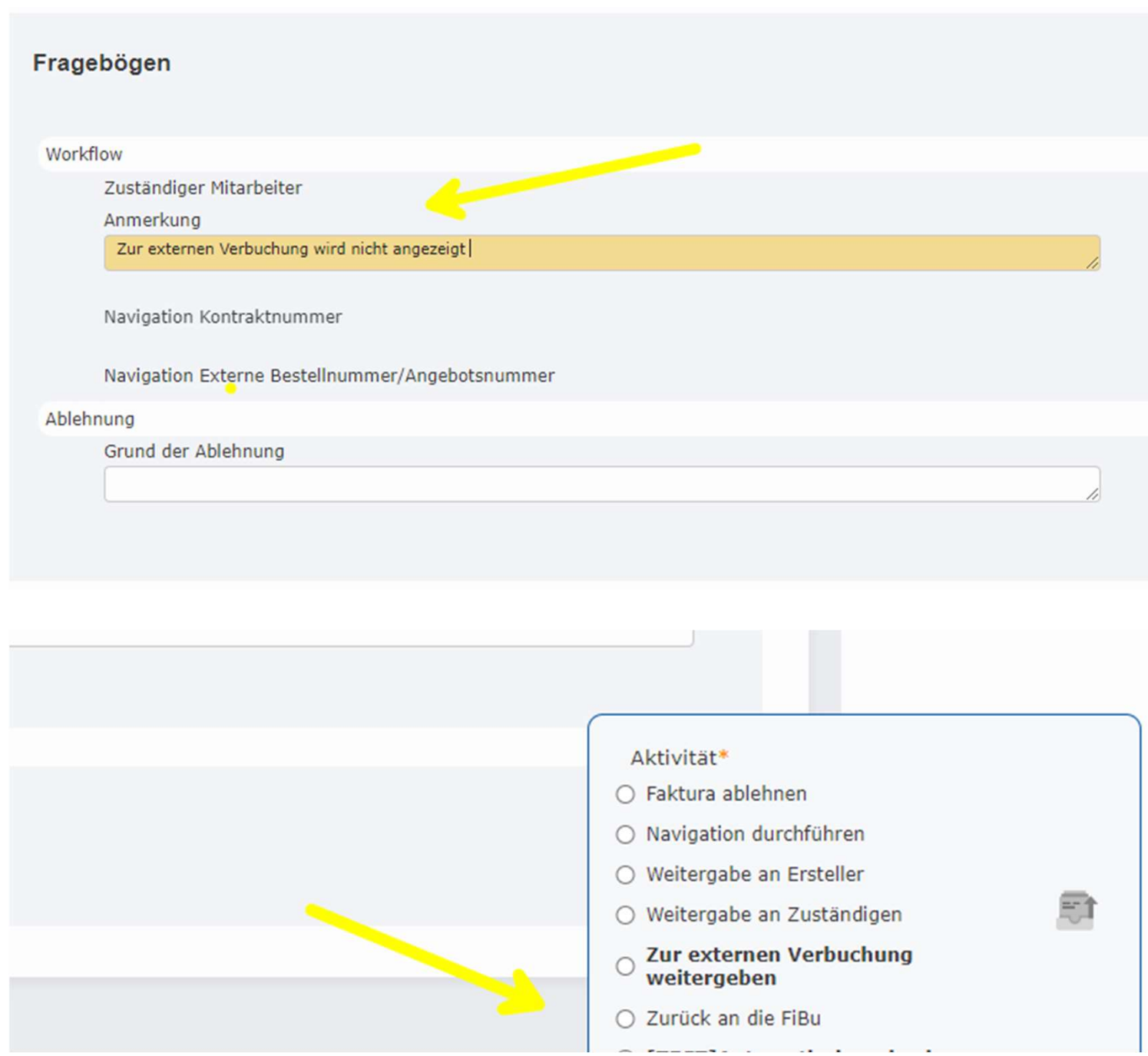Screen dimensions: 1148x1056
Task: Click the Anmerkung label above the yellow field
Action: coord(152,220)
